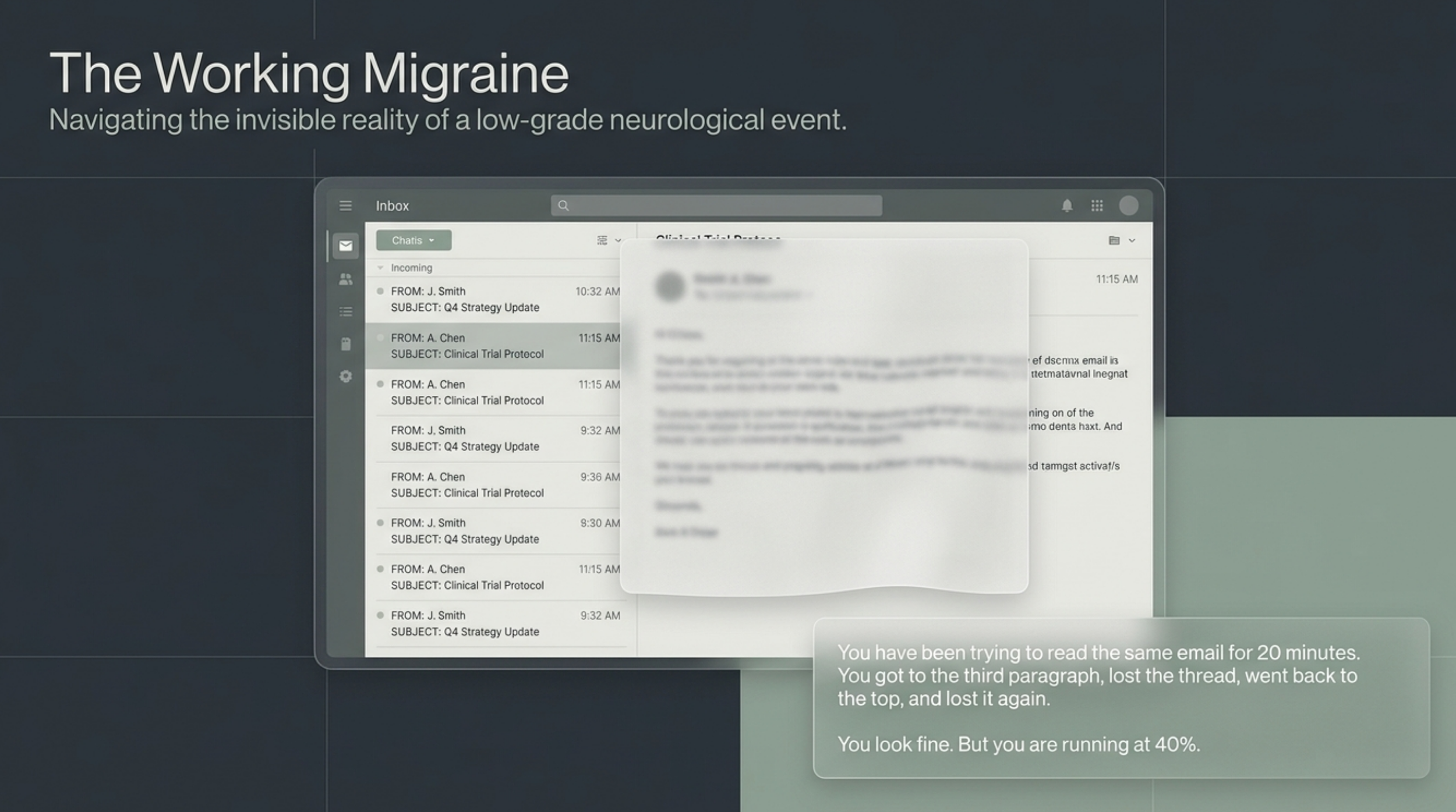
Task: Toggle unread dot on J. Smith 10:32 AM email
Action: [x=380, y=291]
